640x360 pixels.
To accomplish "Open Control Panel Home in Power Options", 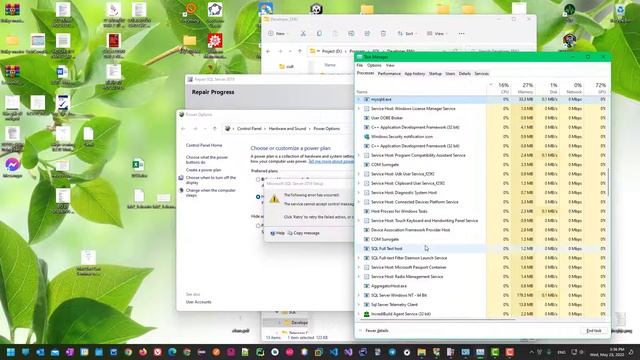I will pyautogui.click(x=204, y=145).
